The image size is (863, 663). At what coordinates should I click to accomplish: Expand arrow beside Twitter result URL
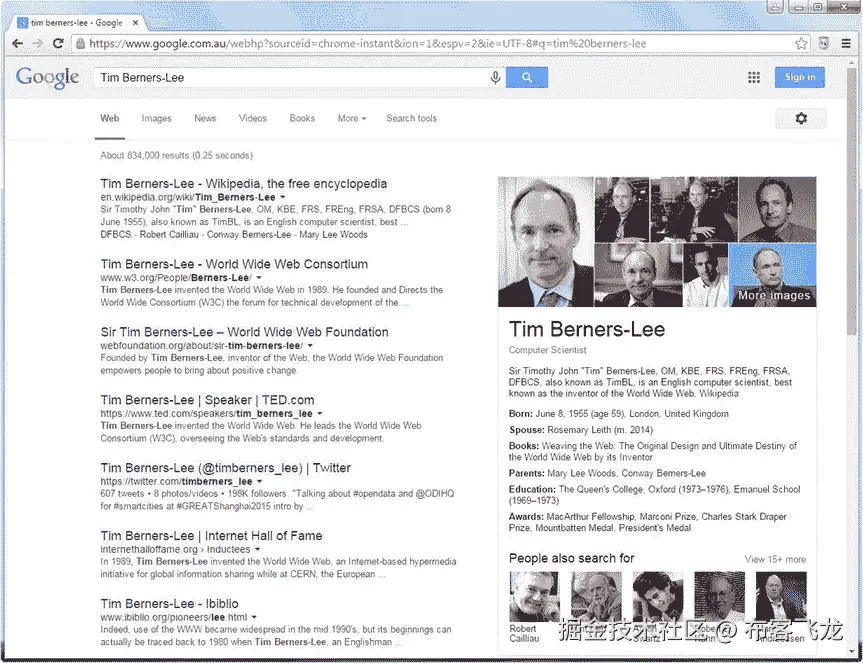[259, 481]
